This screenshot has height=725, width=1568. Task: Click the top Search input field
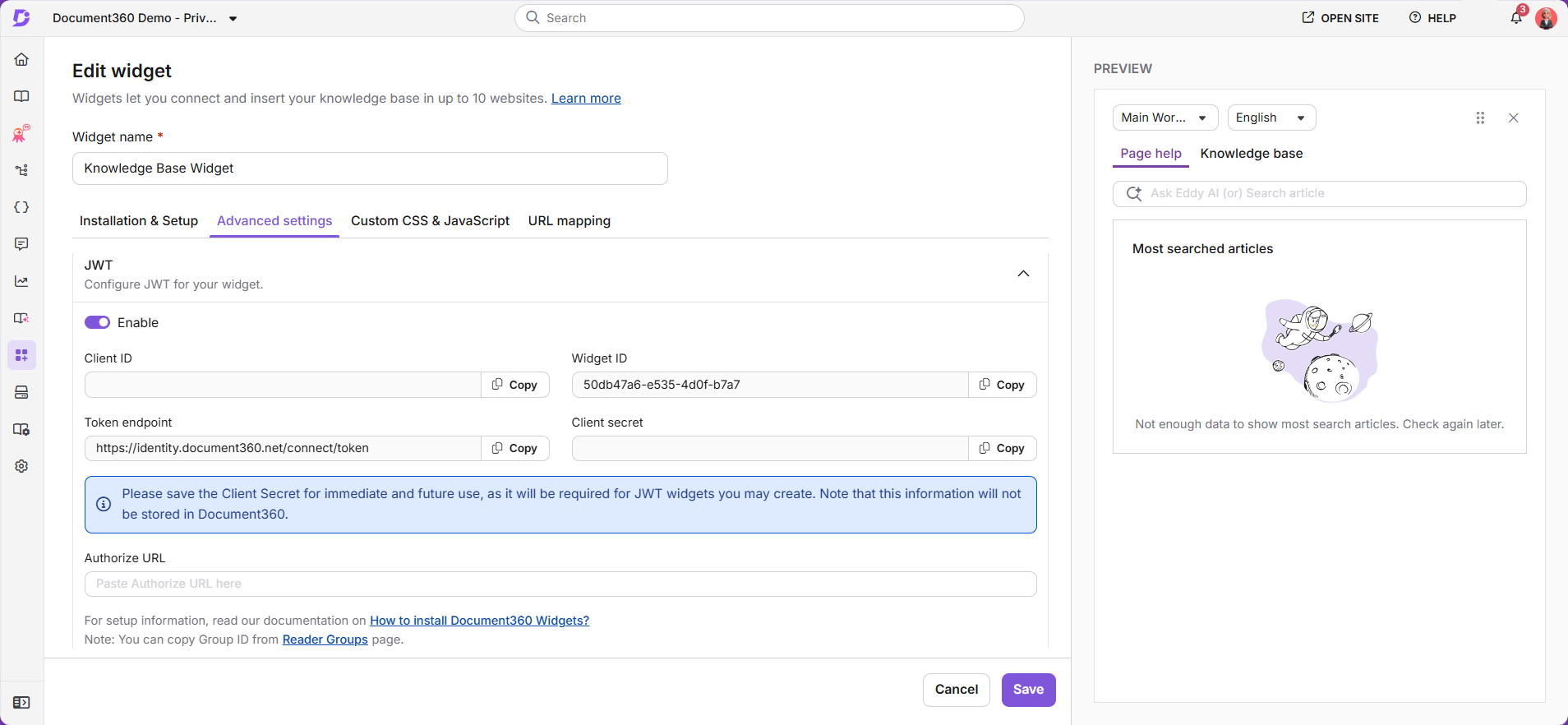point(769,18)
